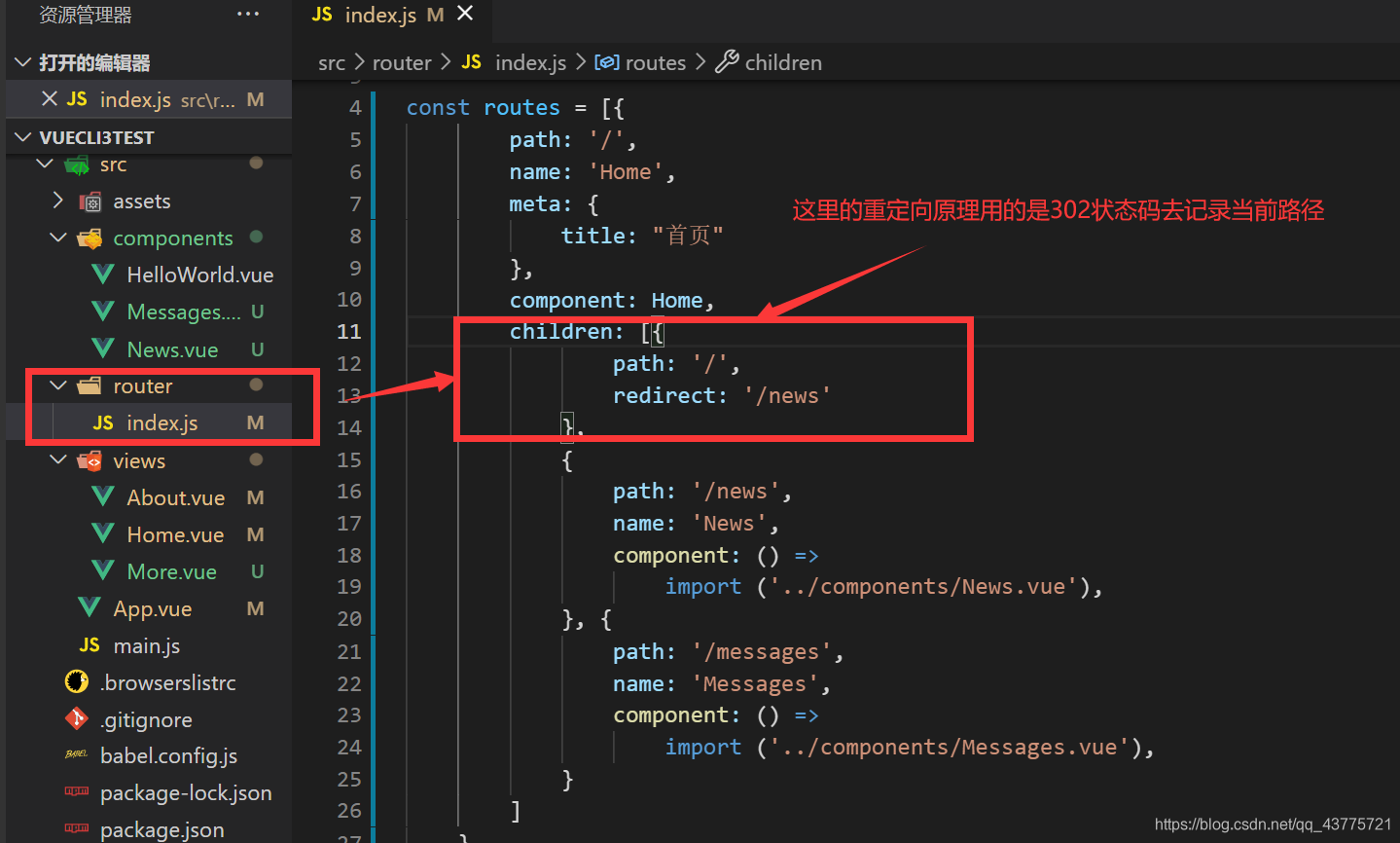Viewport: 1400px width, 843px height.
Task: Place cursor on redirect: '/news' line
Action: [722, 395]
